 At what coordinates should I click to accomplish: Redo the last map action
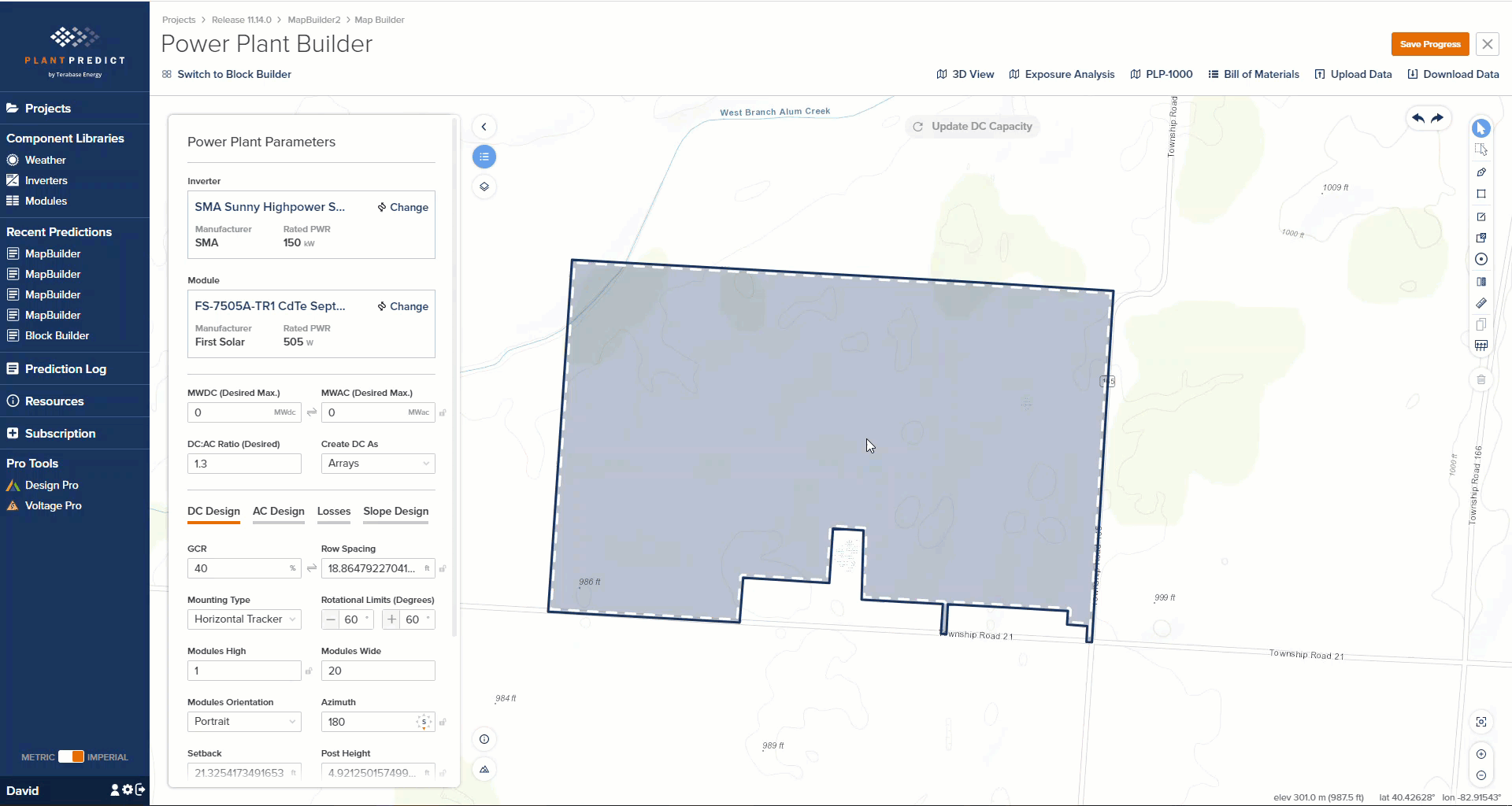point(1437,118)
